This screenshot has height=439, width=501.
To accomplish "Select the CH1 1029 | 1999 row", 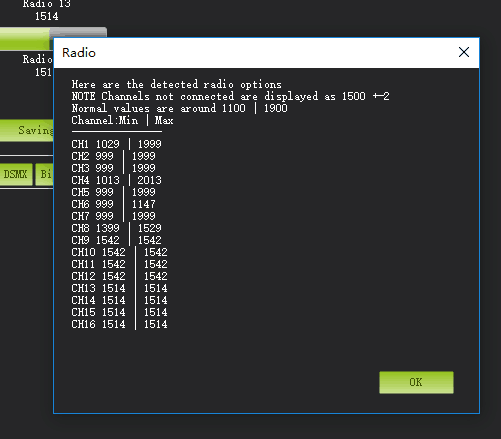I will [116, 144].
